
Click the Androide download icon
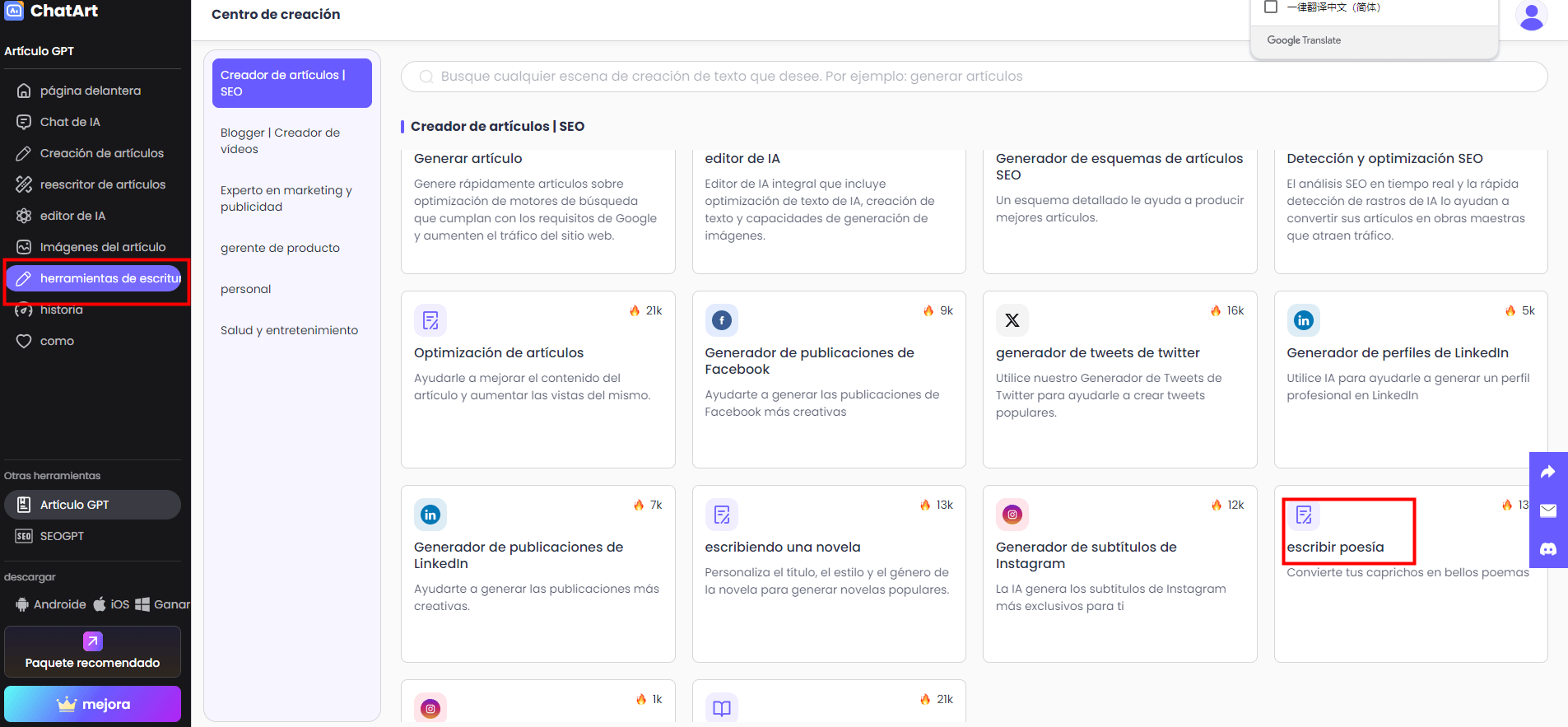tap(22, 604)
